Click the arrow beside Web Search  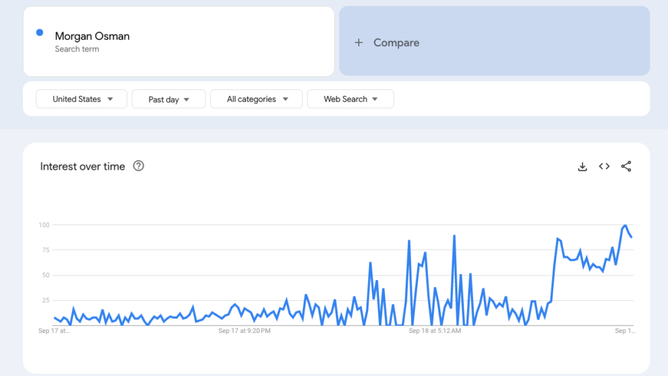pyautogui.click(x=375, y=99)
